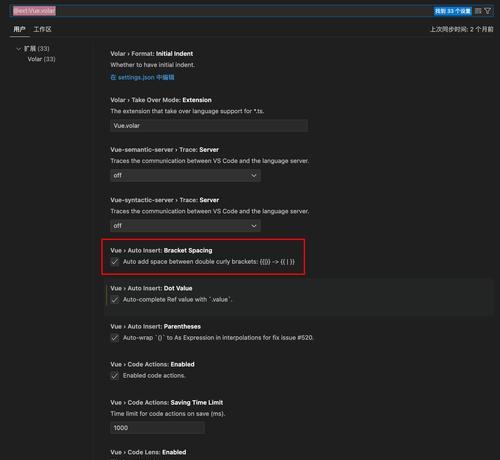Open 在 settings.json 中编辑 link
Viewport: 500px width, 460px height.
(142, 77)
